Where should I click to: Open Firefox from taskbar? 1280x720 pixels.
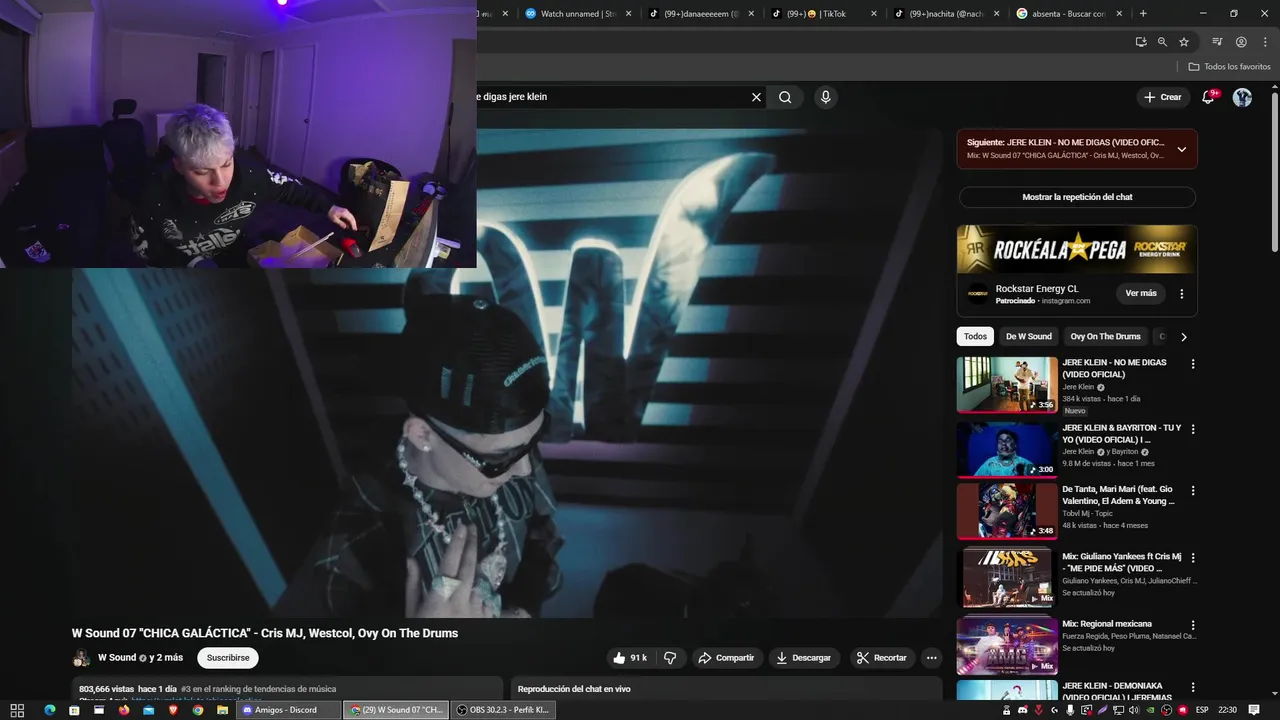[124, 710]
